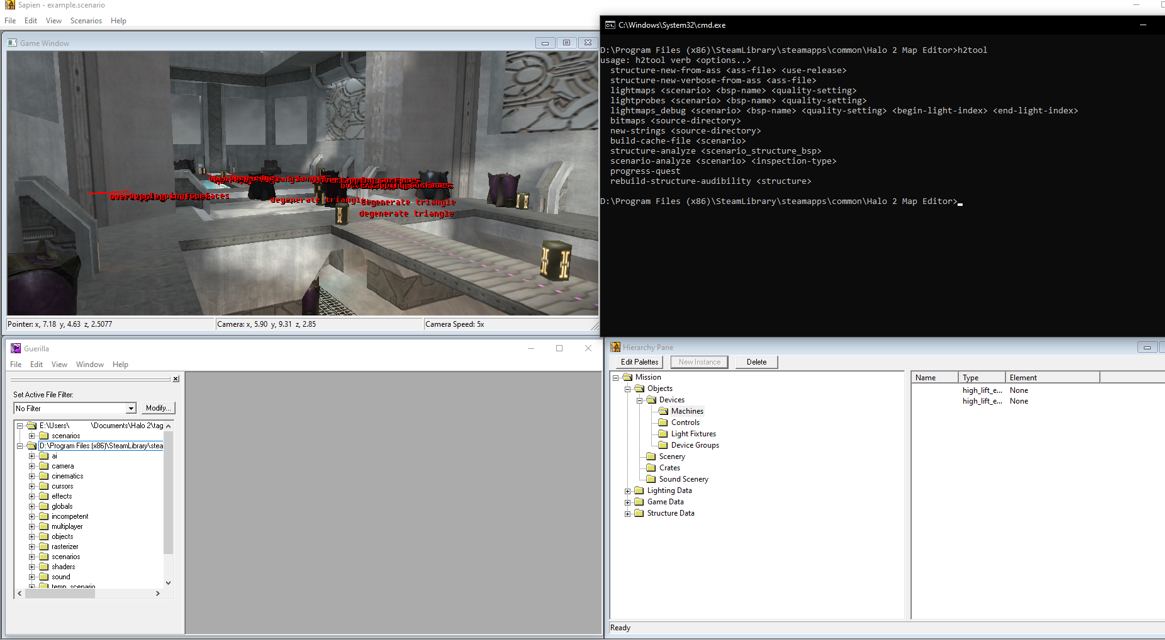Click the Device Groups folder icon
The height and width of the screenshot is (640, 1165).
pos(663,445)
